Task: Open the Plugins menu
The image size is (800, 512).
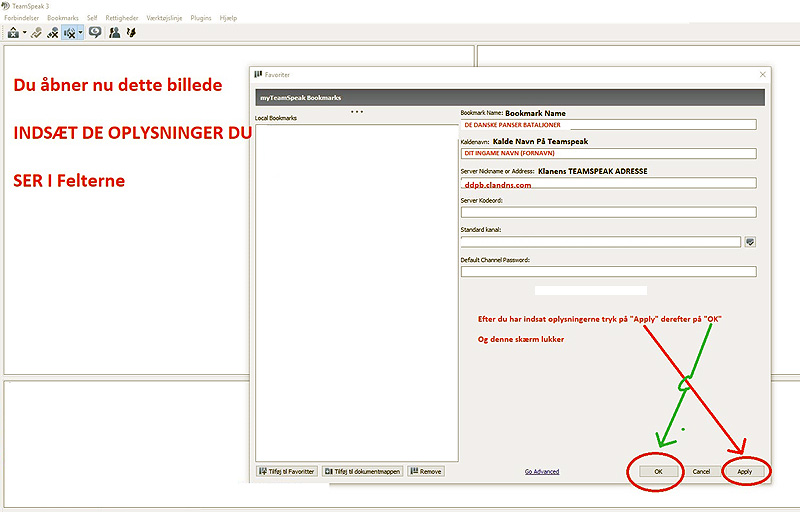Action: 200,18
